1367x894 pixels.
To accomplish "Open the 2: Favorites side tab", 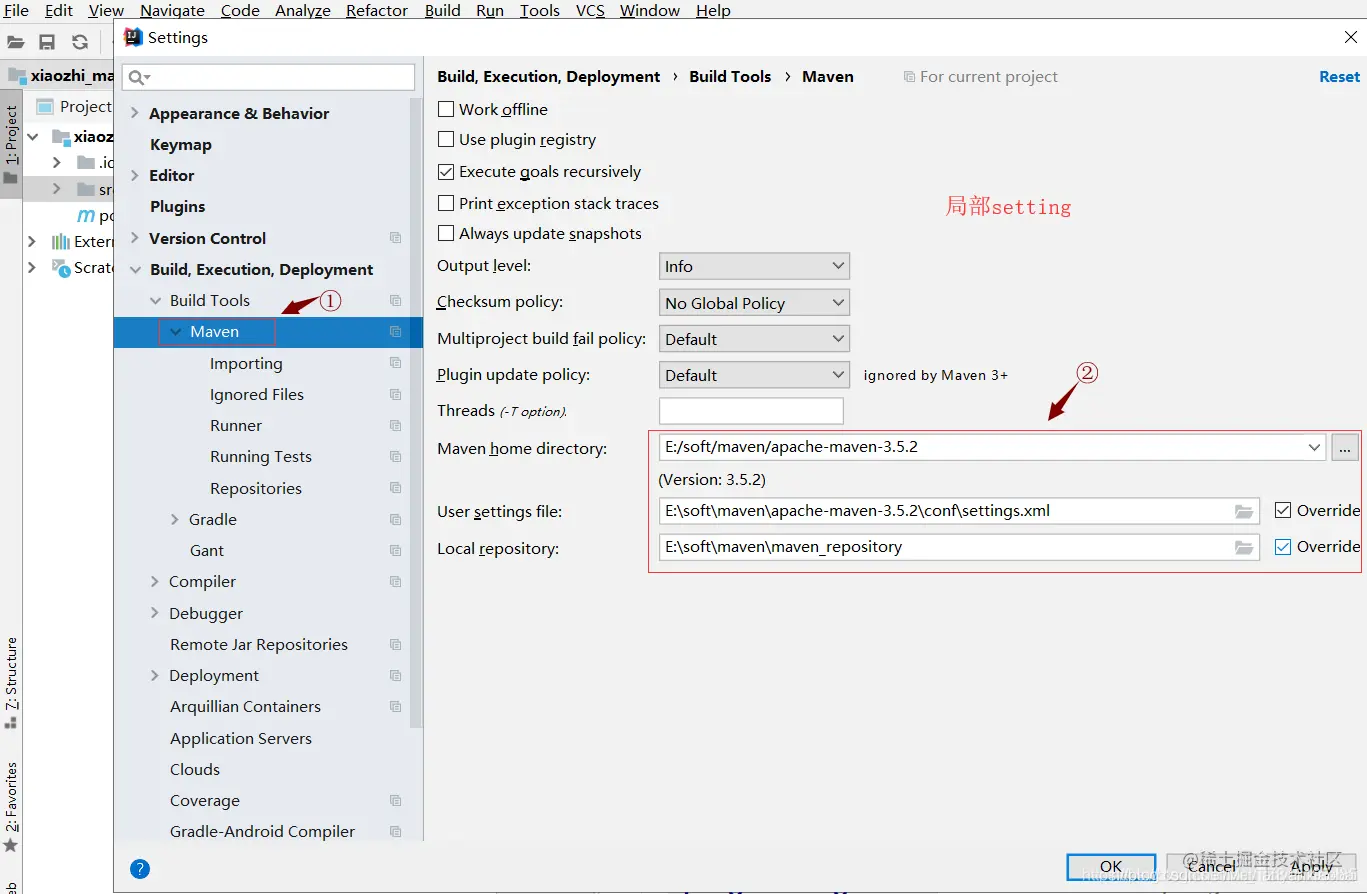I will pos(11,806).
